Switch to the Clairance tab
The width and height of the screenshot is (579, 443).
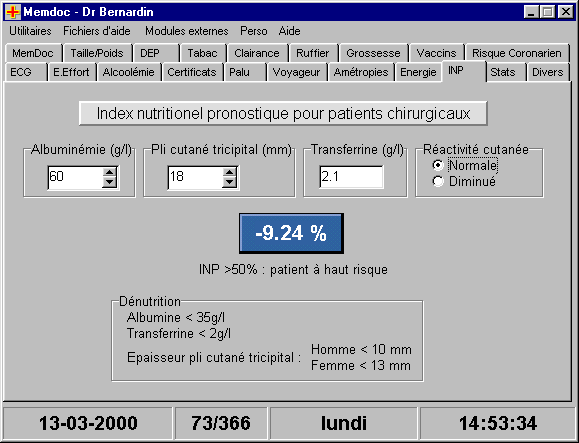(257, 53)
